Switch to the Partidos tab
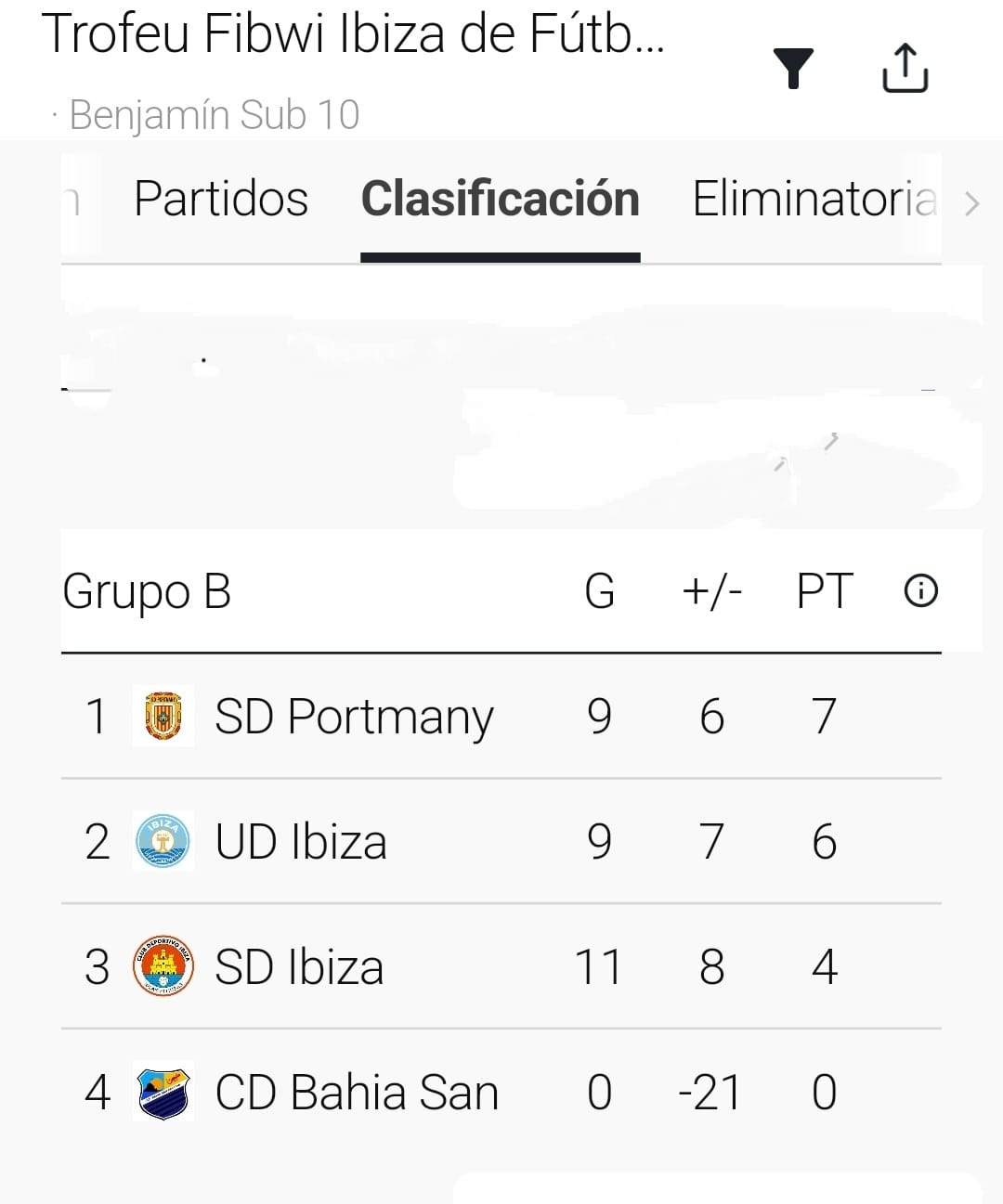 pos(221,199)
